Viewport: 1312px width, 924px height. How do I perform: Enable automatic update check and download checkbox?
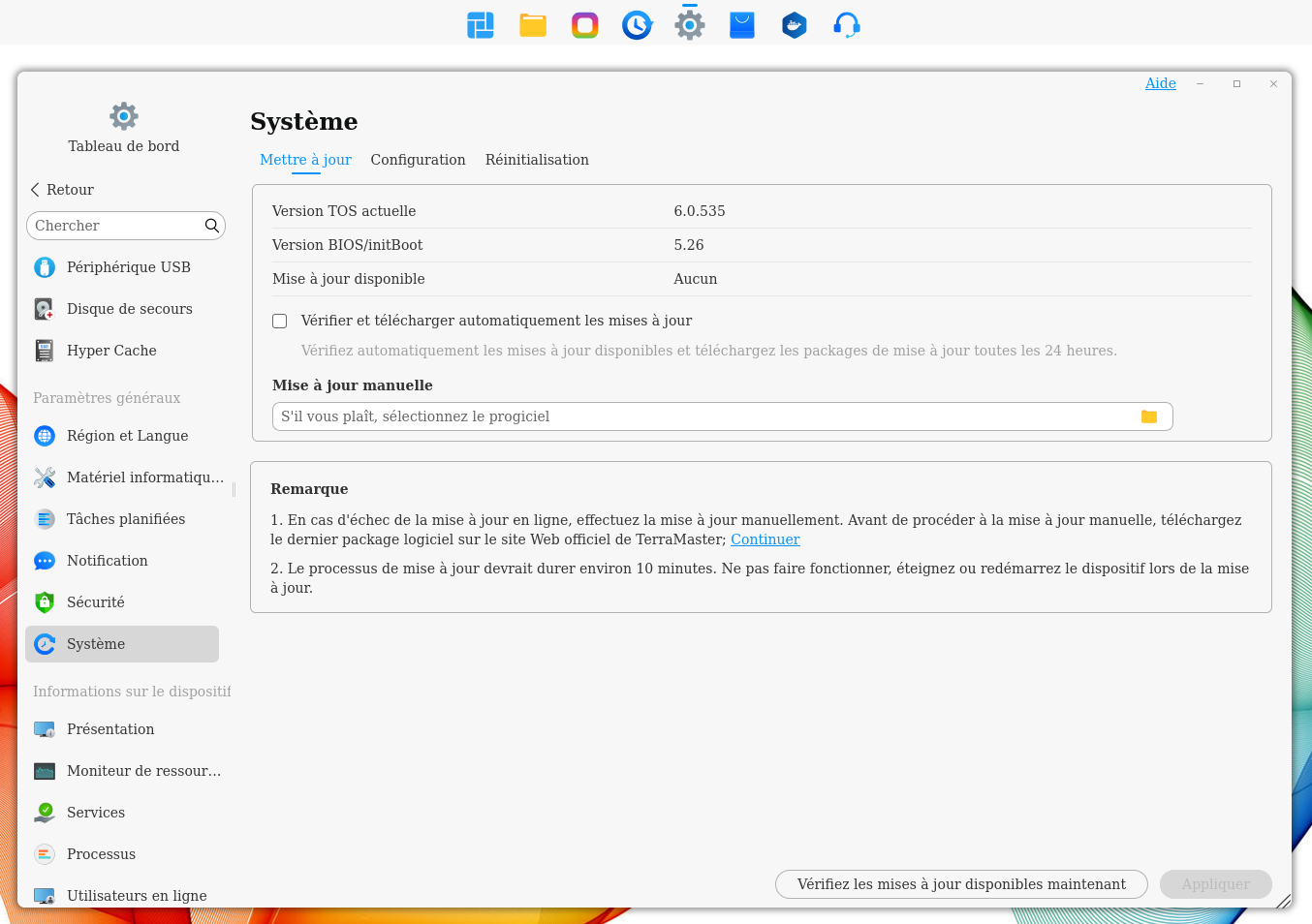(280, 321)
